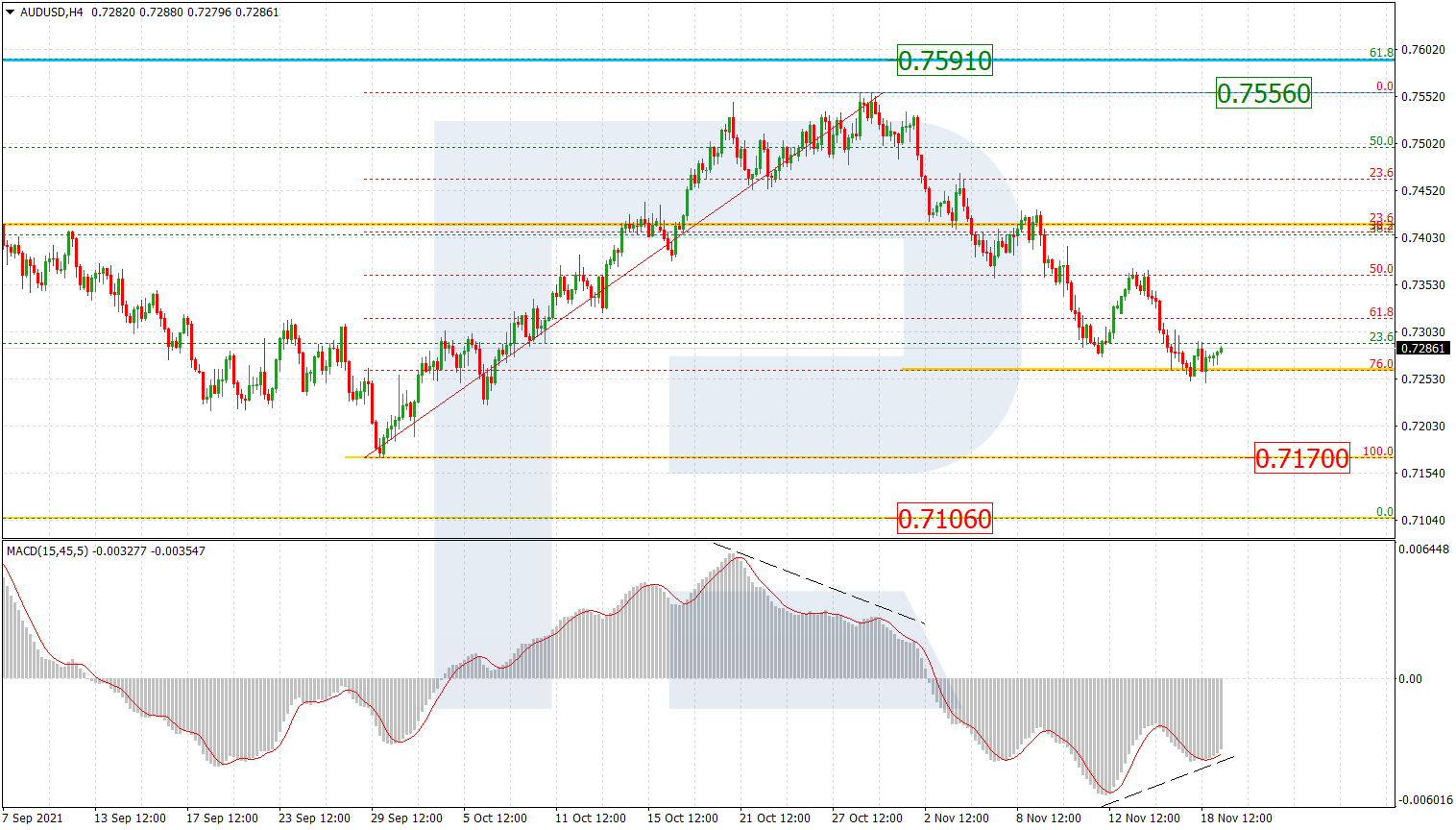
Task: Click the 76.0 Fibonacci level label
Action: click(x=1381, y=364)
